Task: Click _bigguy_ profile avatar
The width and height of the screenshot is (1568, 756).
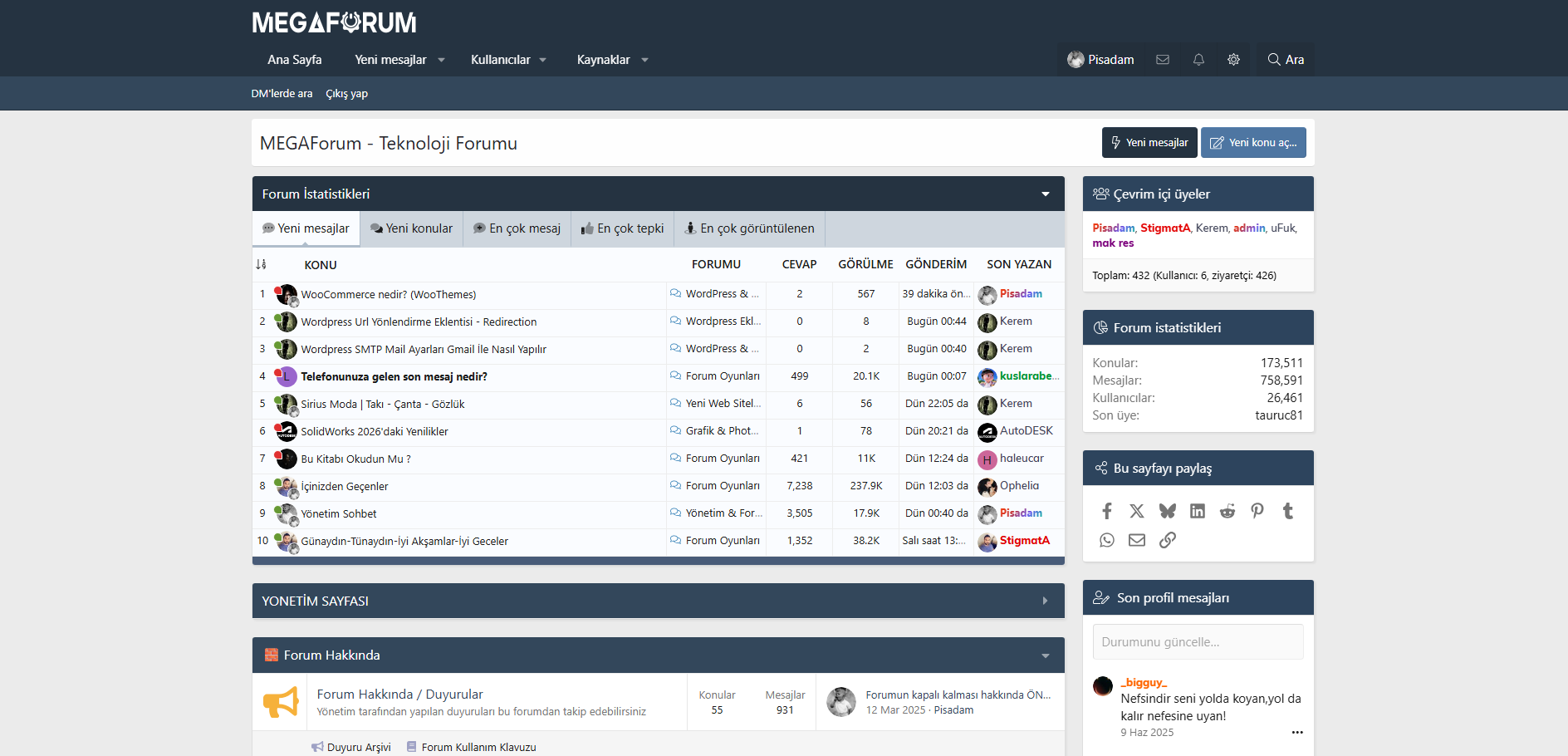Action: (1103, 686)
